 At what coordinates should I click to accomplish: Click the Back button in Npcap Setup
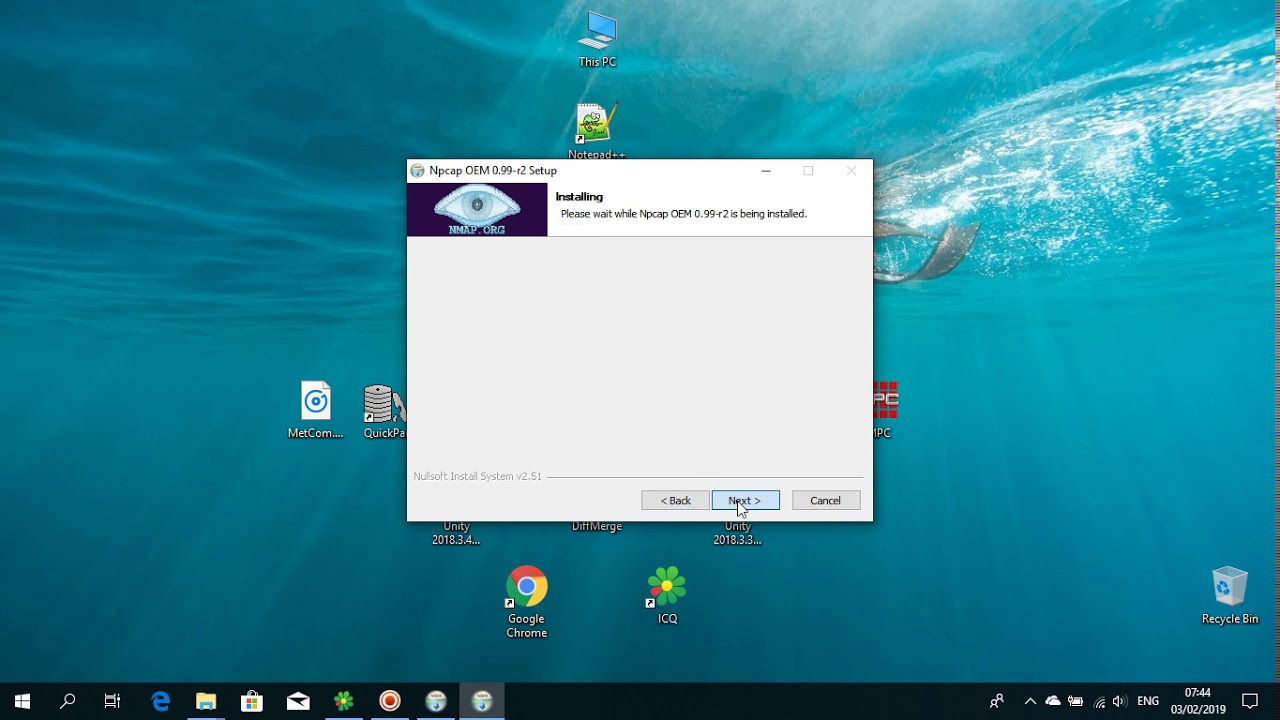675,500
